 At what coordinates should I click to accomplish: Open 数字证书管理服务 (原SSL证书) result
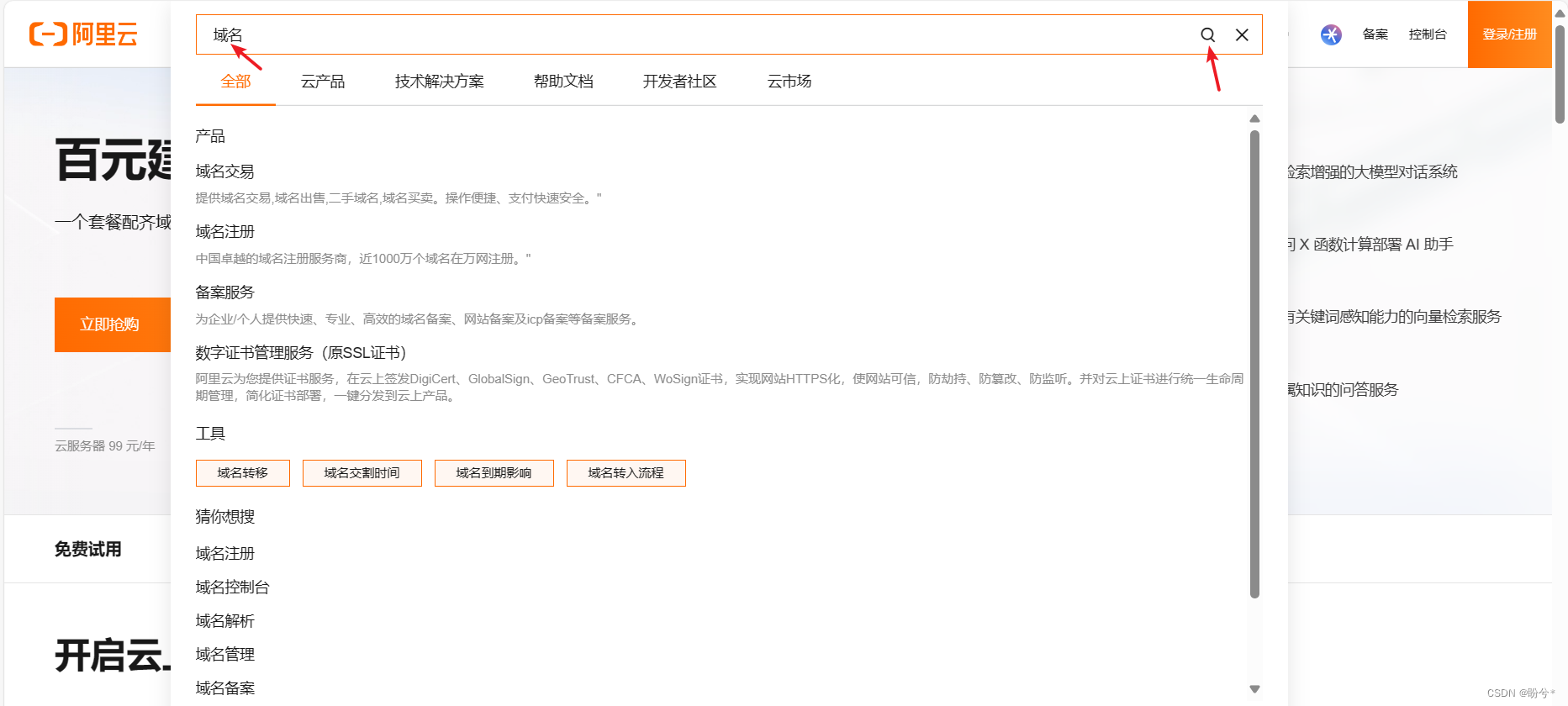pos(301,353)
